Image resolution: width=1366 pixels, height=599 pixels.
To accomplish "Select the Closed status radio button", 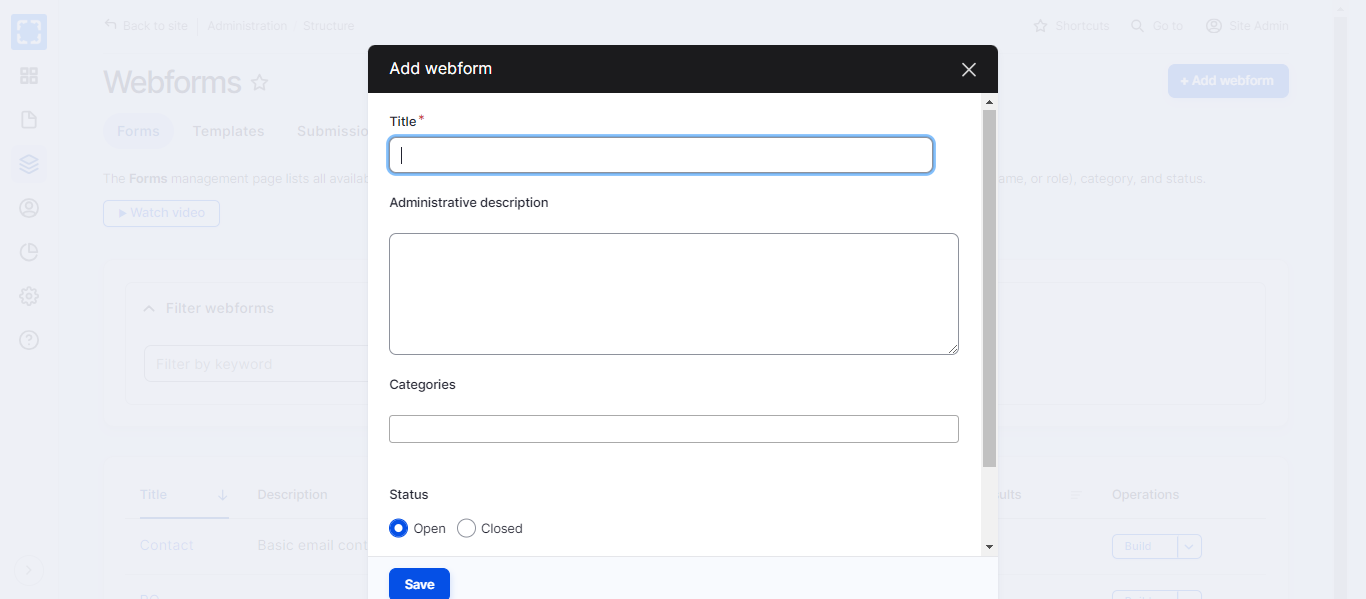I will click(x=466, y=528).
